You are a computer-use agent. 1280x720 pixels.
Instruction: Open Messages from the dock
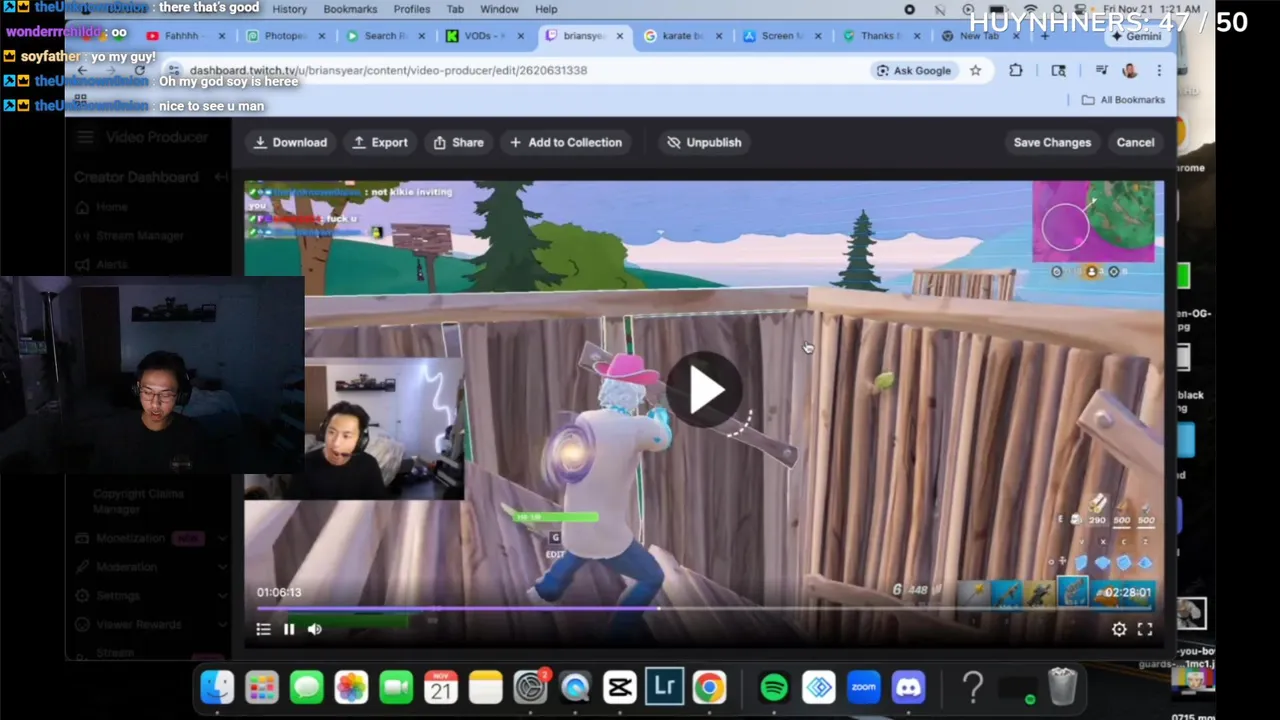[307, 687]
